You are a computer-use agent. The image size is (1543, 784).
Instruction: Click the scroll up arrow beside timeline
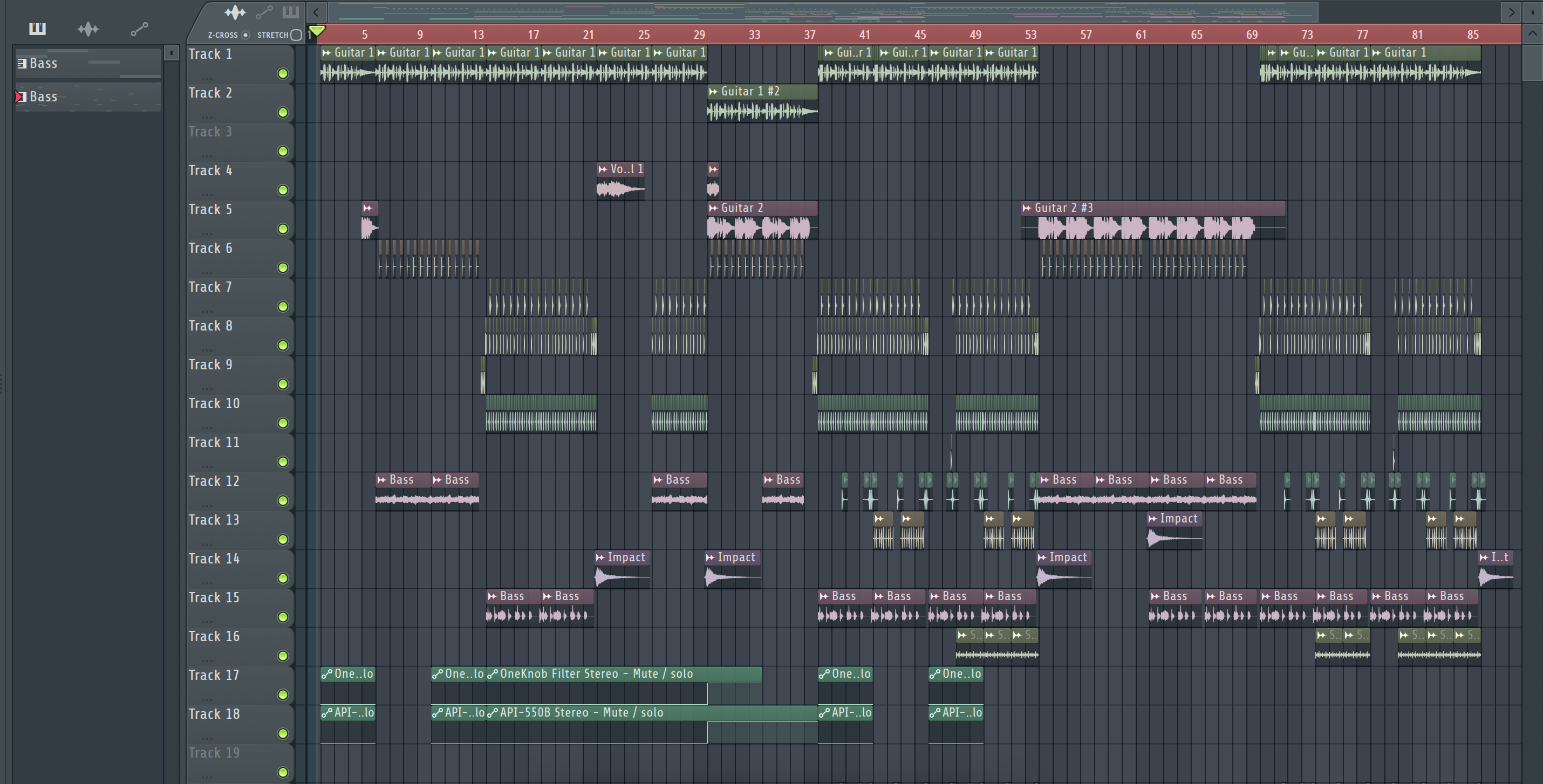coord(1532,34)
